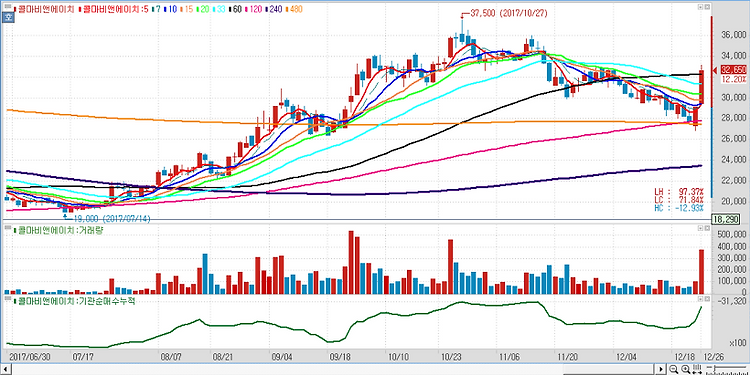Select the orange 480-day moving average legend
Image resolution: width=750 pixels, height=375 pixels.
[x=294, y=9]
